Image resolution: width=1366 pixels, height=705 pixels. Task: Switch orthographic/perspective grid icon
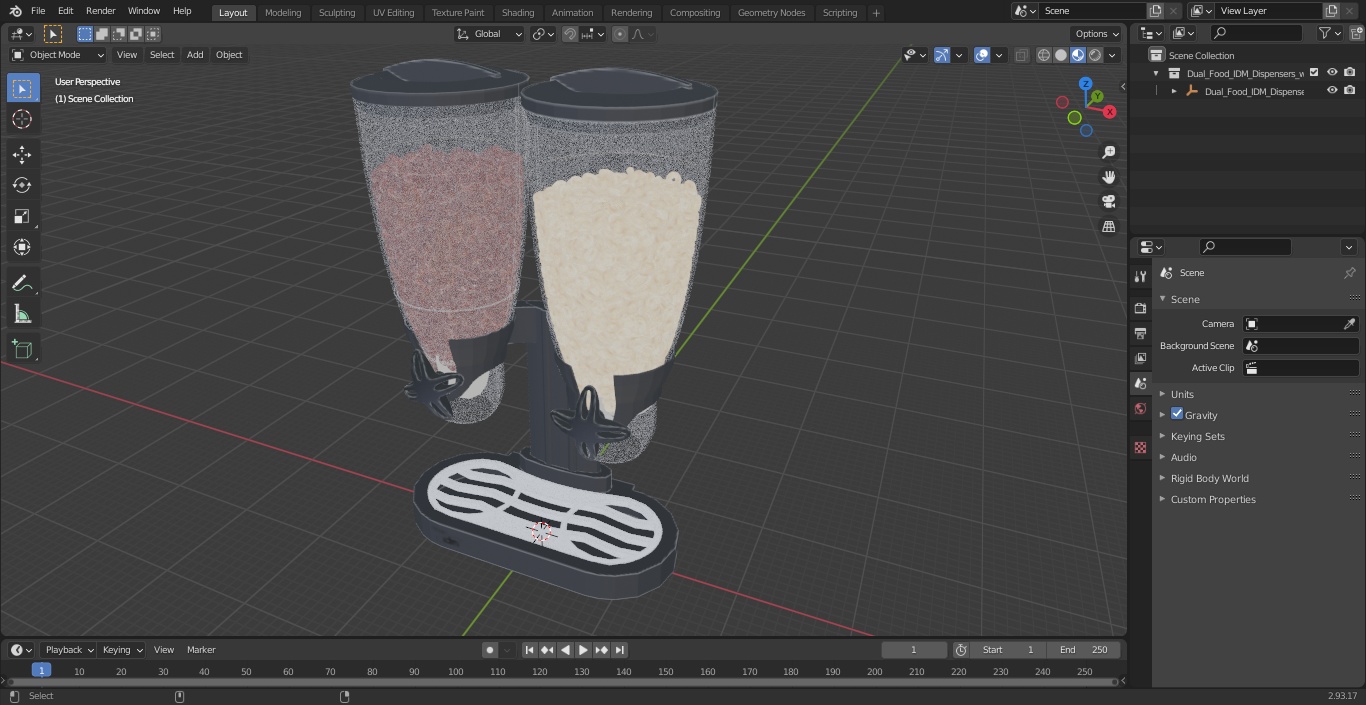click(x=1108, y=227)
